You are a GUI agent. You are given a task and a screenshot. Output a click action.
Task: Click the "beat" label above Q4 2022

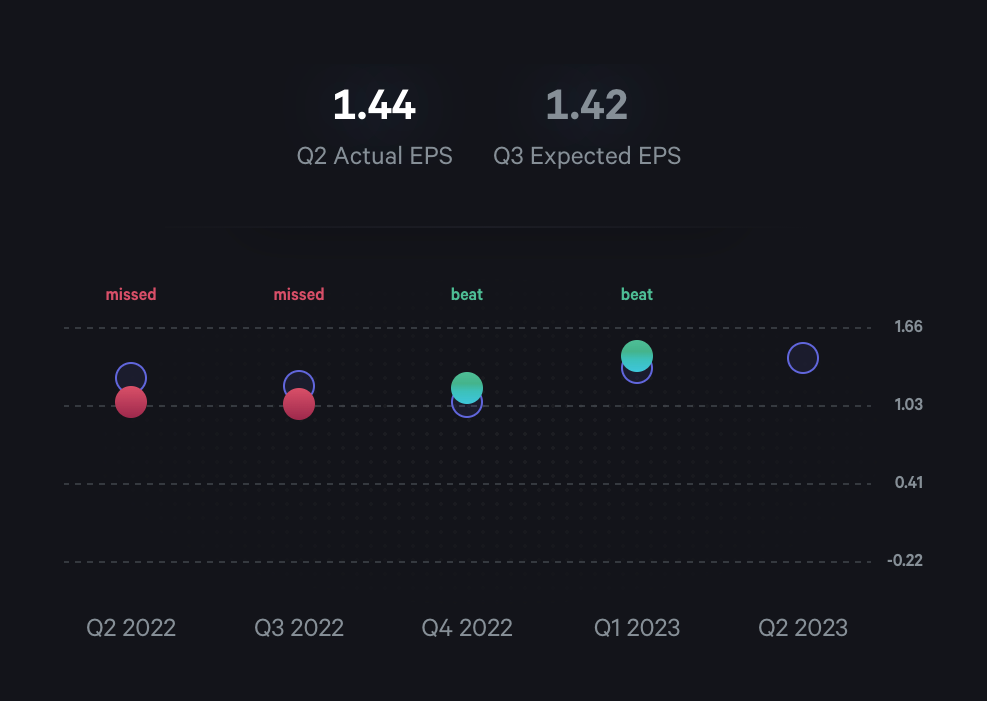tap(467, 294)
